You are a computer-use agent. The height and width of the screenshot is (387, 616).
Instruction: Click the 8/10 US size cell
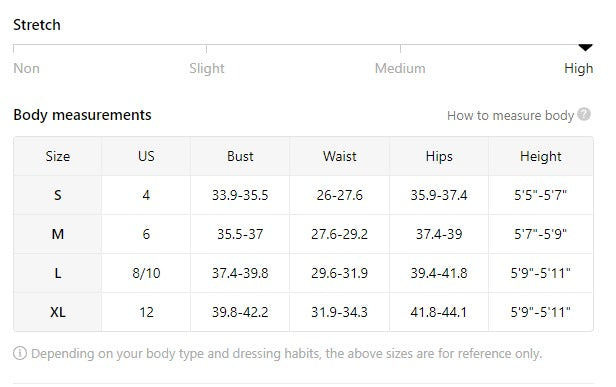pos(146,273)
